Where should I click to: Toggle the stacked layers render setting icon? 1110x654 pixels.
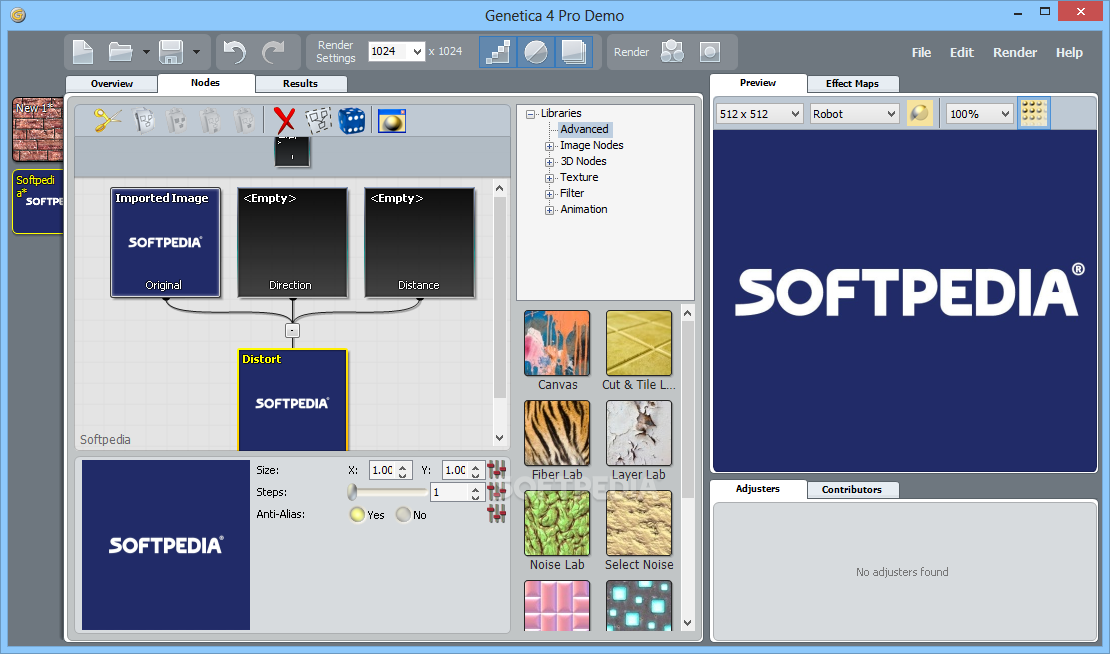click(x=573, y=52)
